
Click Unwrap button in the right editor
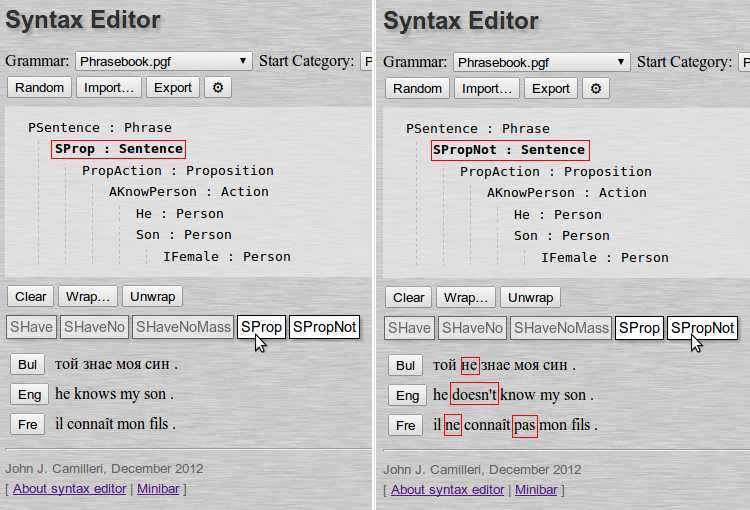530,297
